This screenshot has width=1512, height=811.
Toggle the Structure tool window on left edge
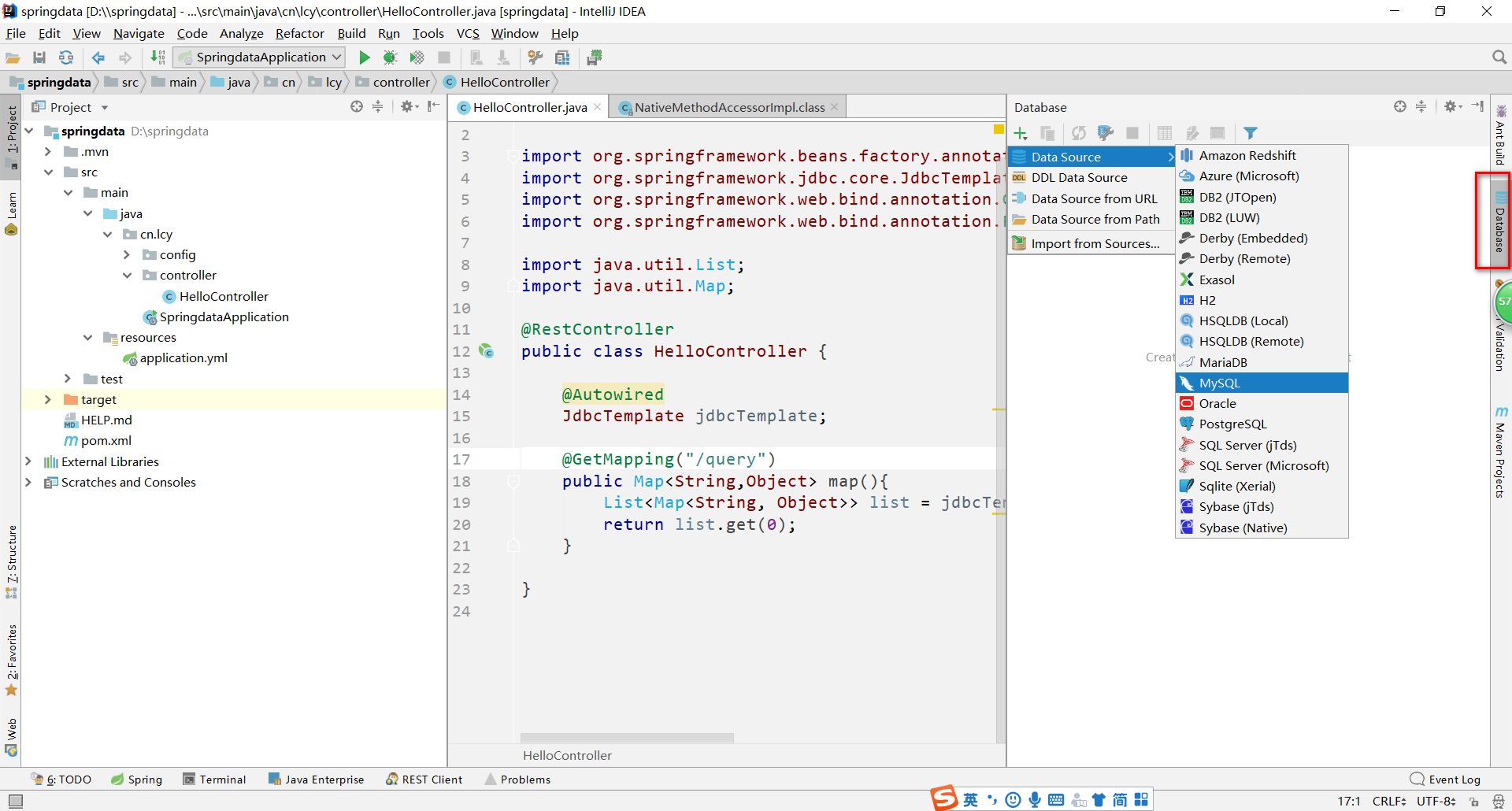(x=12, y=559)
